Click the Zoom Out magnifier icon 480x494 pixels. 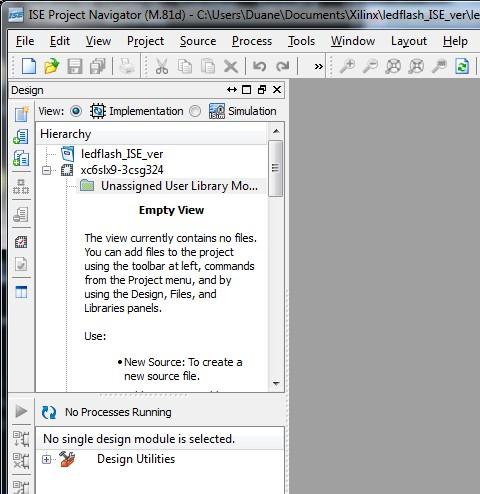[370, 66]
